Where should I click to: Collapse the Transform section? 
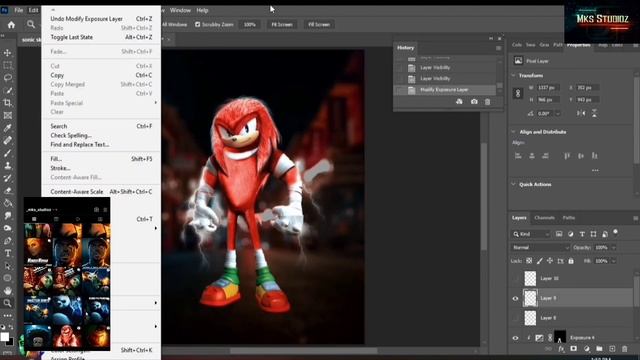[x=513, y=76]
